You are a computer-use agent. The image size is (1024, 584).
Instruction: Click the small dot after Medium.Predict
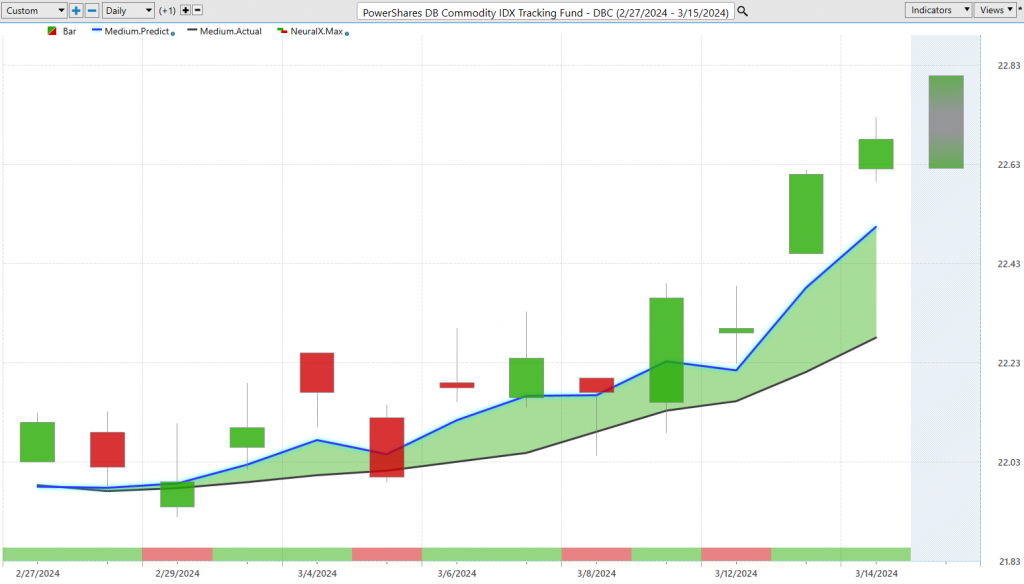(173, 33)
